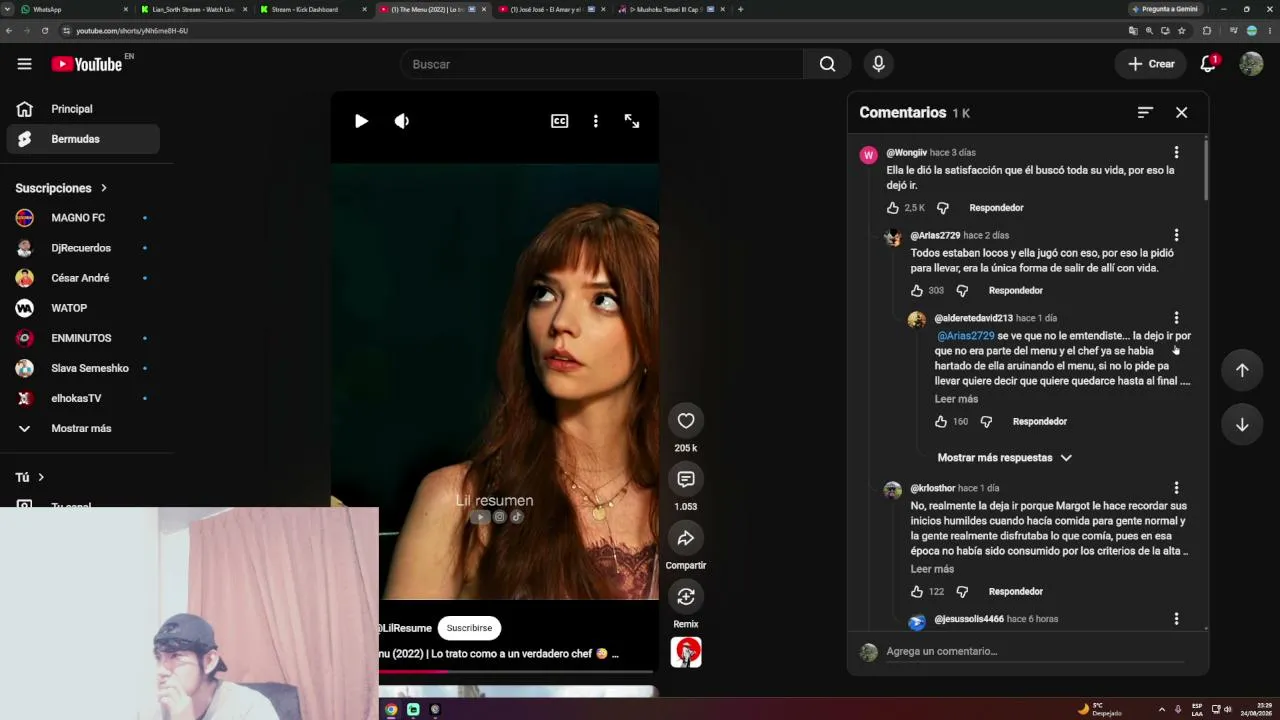Expand Mostrar más in subscriptions list
The width and height of the screenshot is (1280, 720).
(x=80, y=428)
